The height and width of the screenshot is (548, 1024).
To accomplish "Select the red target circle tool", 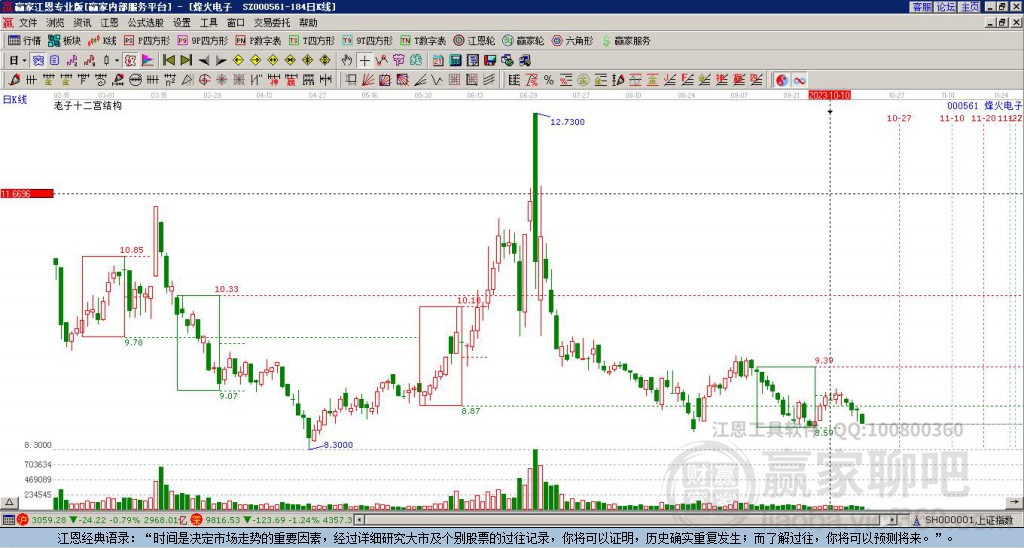I will [204, 80].
